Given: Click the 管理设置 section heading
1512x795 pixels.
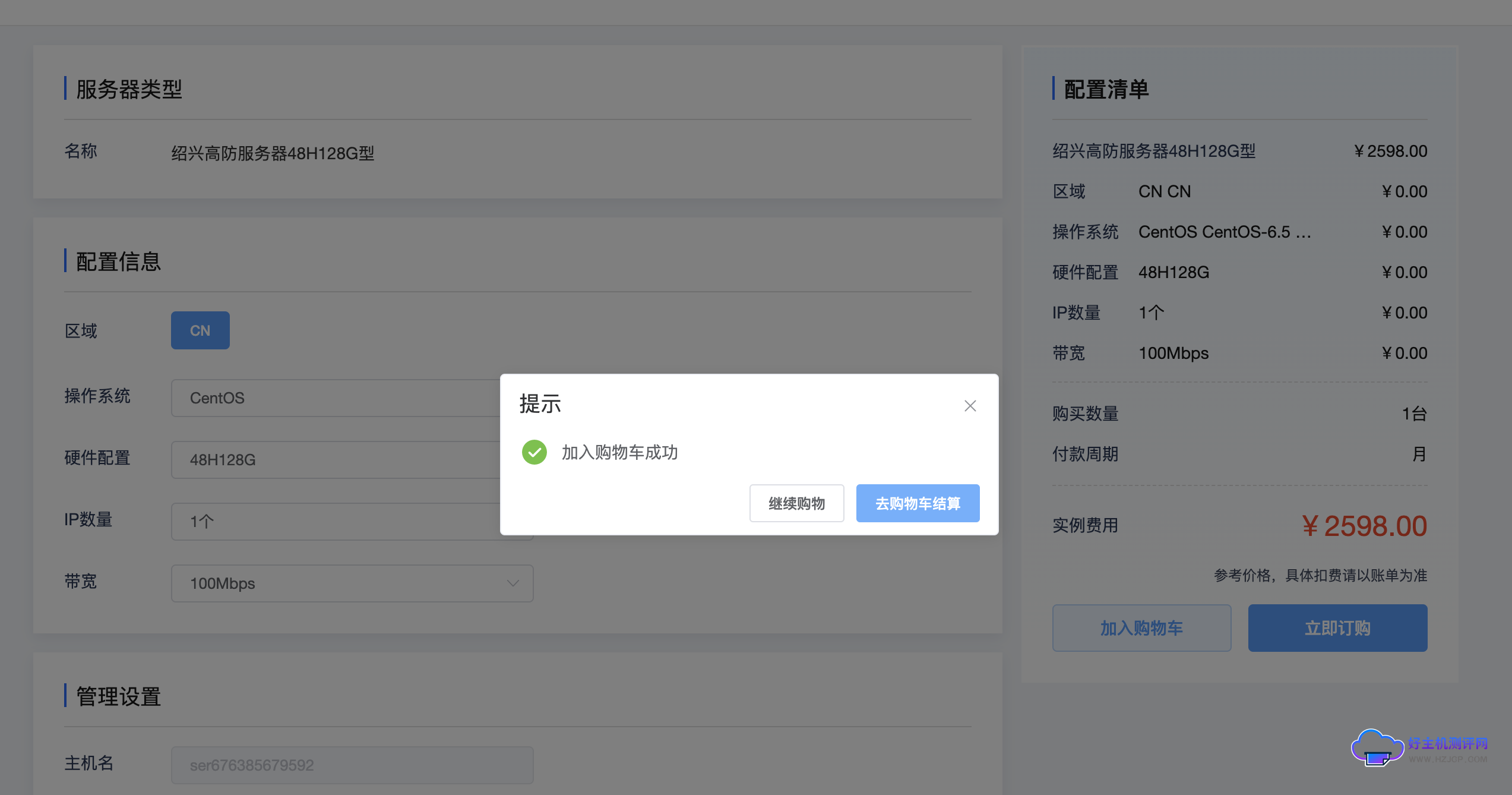Looking at the screenshot, I should point(118,696).
